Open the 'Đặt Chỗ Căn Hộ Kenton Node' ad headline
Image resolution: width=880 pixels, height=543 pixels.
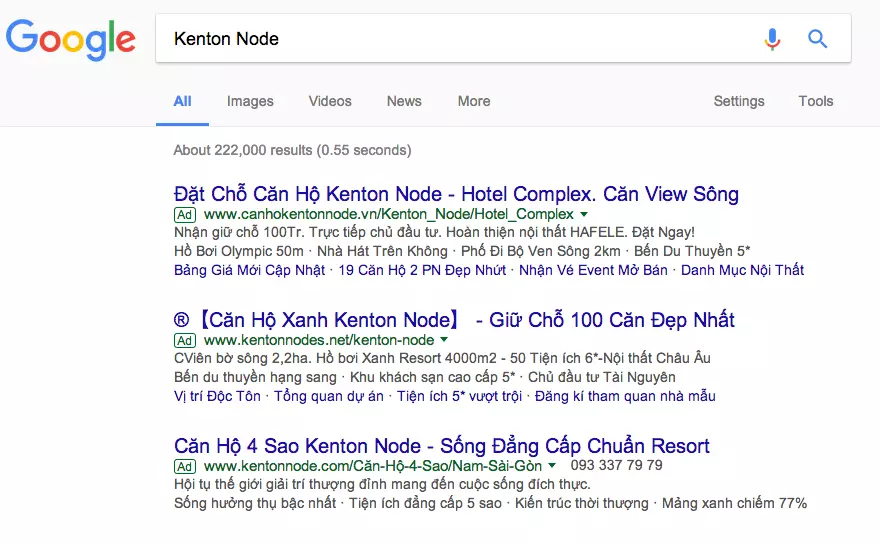(x=456, y=194)
